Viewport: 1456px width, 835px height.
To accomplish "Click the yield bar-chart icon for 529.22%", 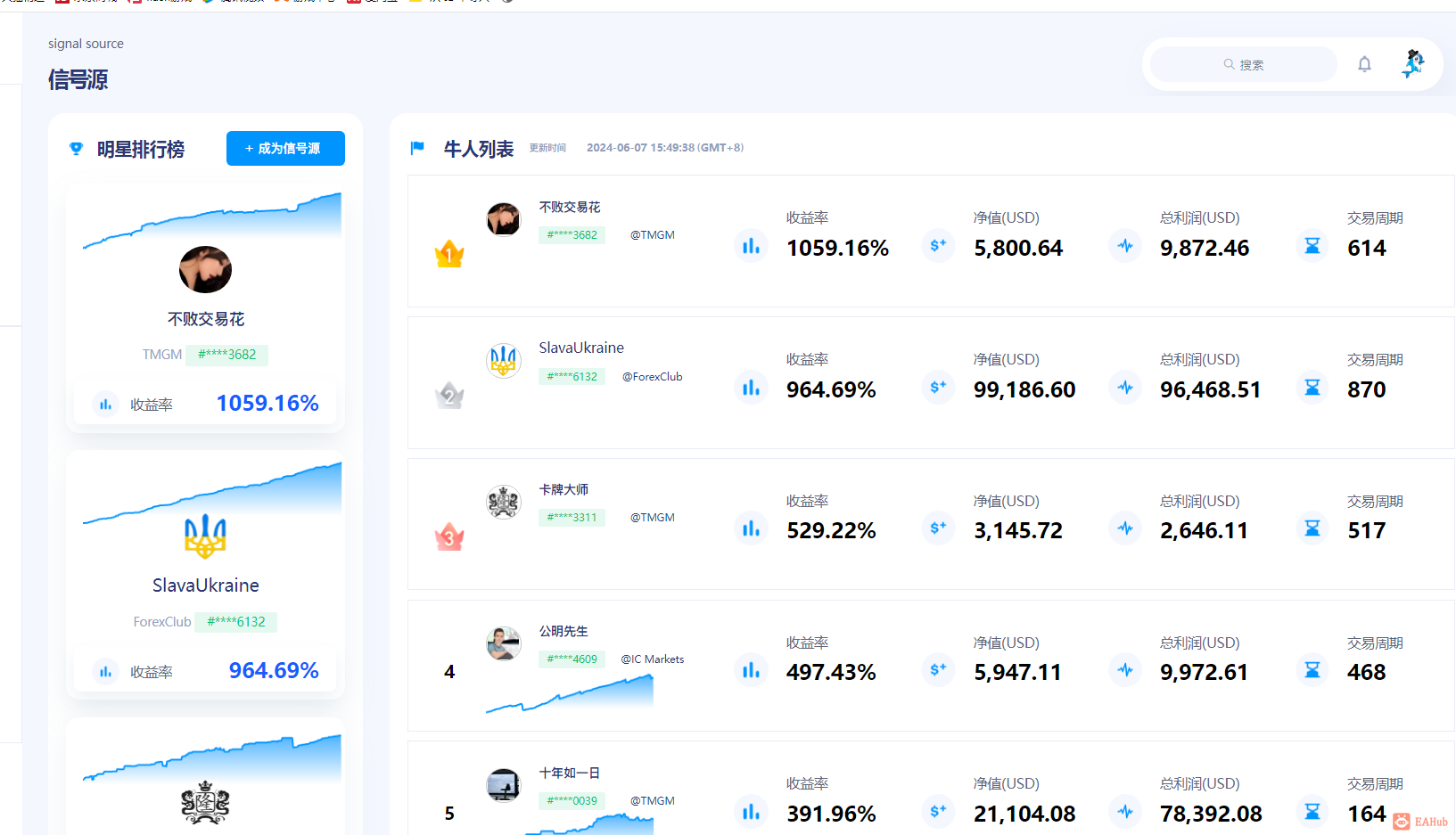I will [752, 528].
